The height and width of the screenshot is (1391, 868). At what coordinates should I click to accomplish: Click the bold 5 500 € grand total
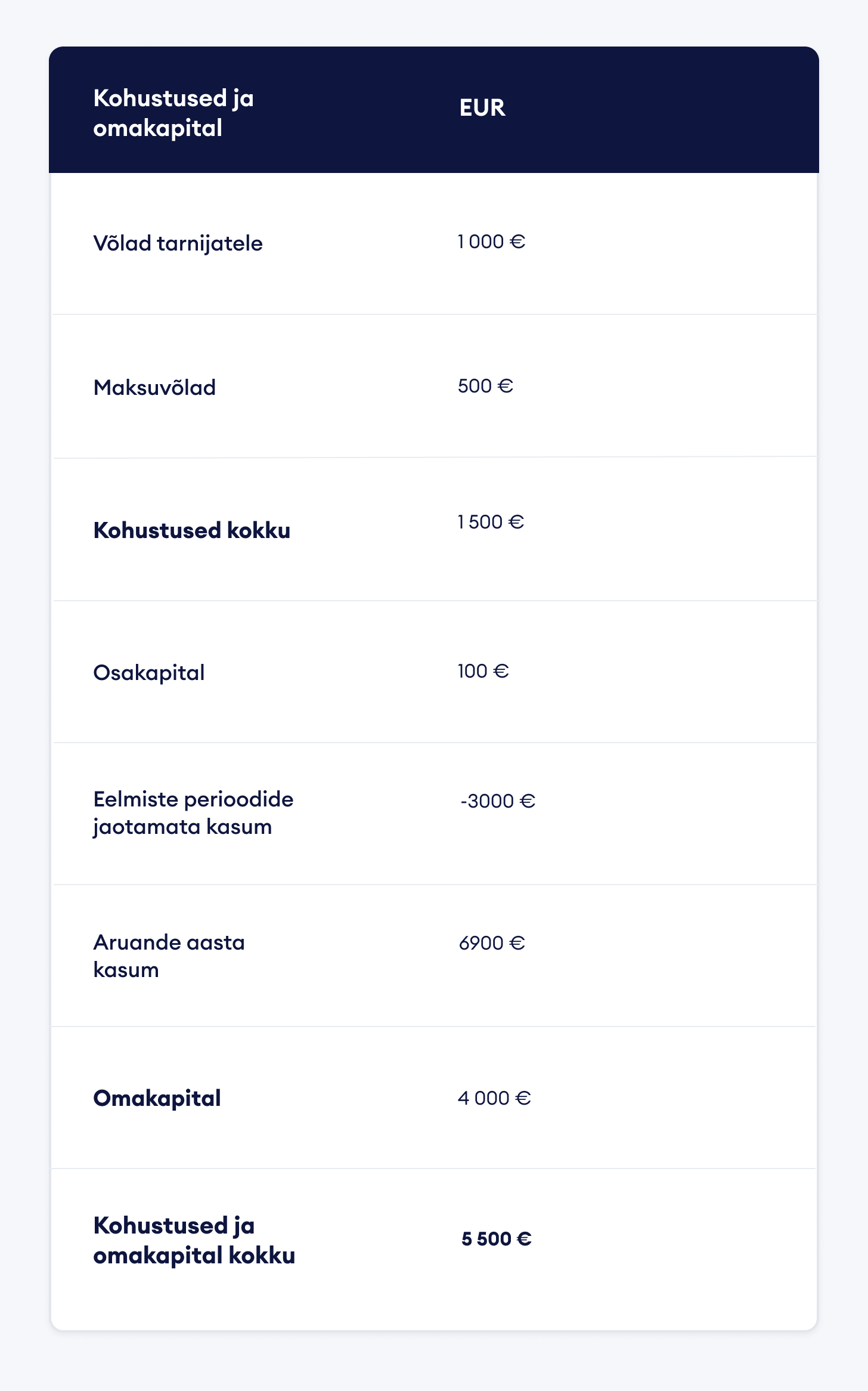click(496, 1239)
